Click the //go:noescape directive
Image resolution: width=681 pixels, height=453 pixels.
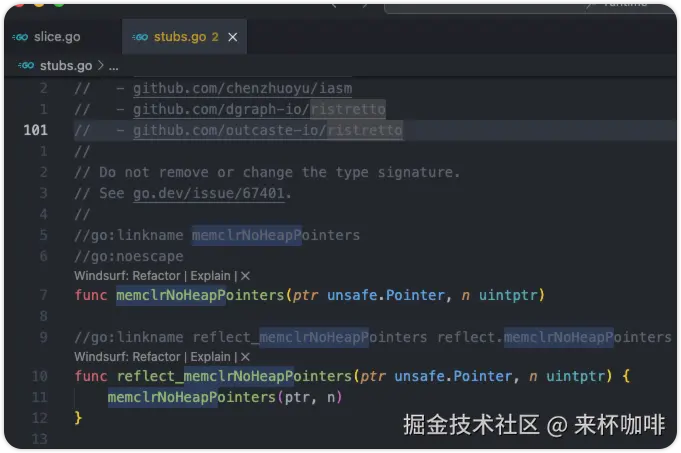click(x=129, y=256)
